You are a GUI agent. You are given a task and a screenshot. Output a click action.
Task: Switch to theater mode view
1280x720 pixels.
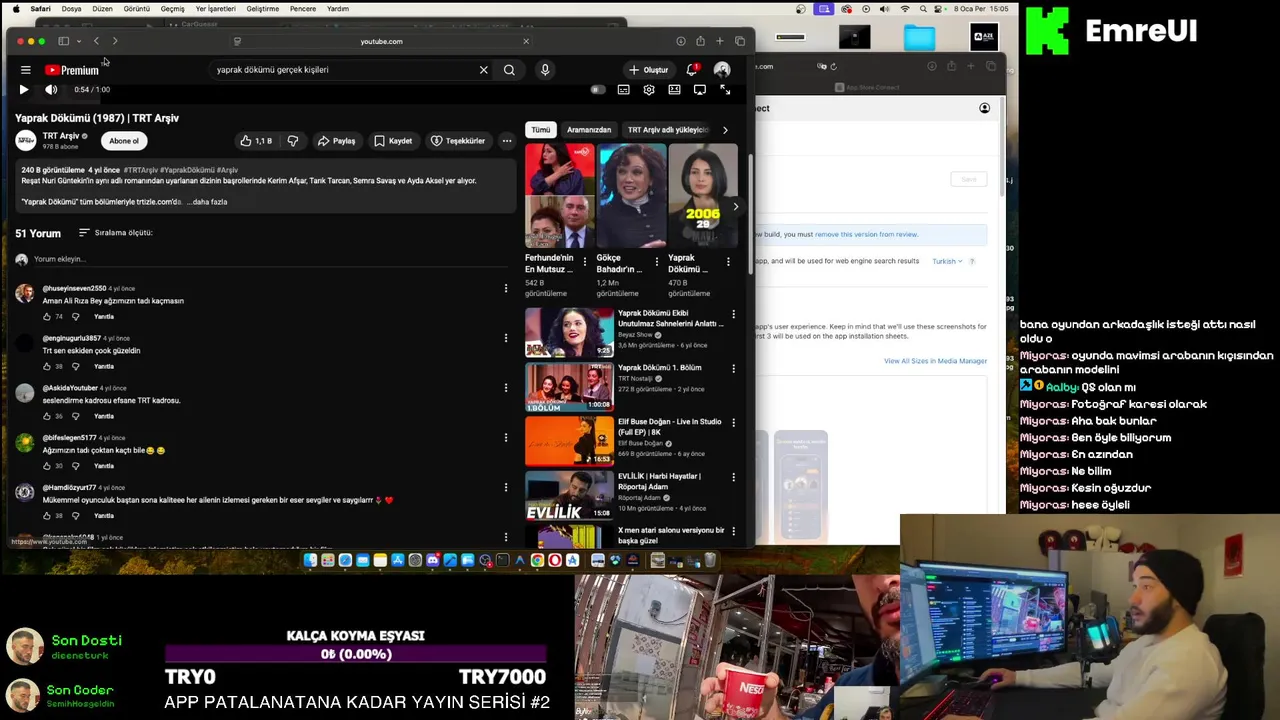click(674, 90)
